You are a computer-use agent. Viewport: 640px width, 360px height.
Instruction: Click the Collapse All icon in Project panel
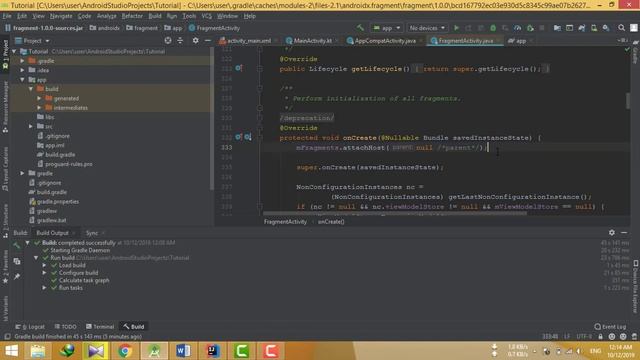click(180, 40)
